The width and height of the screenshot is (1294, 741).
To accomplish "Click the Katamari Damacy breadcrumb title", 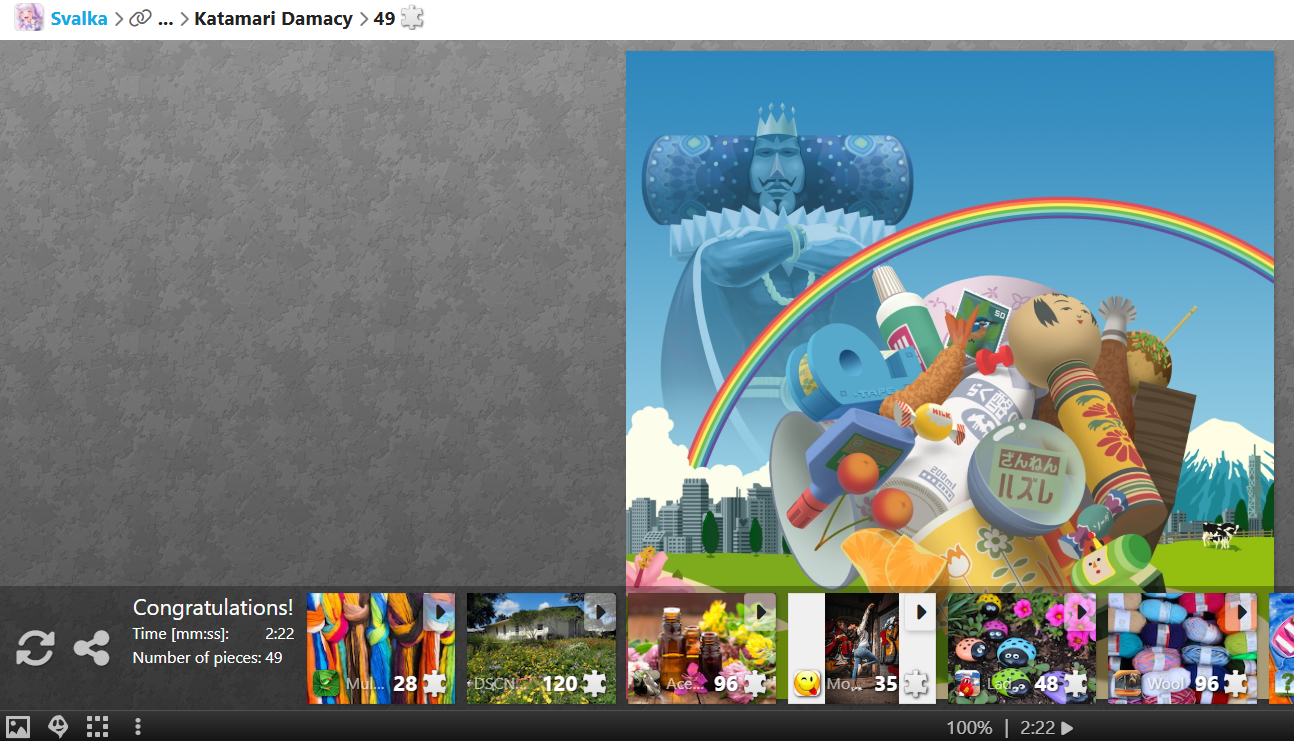I will point(273,18).
